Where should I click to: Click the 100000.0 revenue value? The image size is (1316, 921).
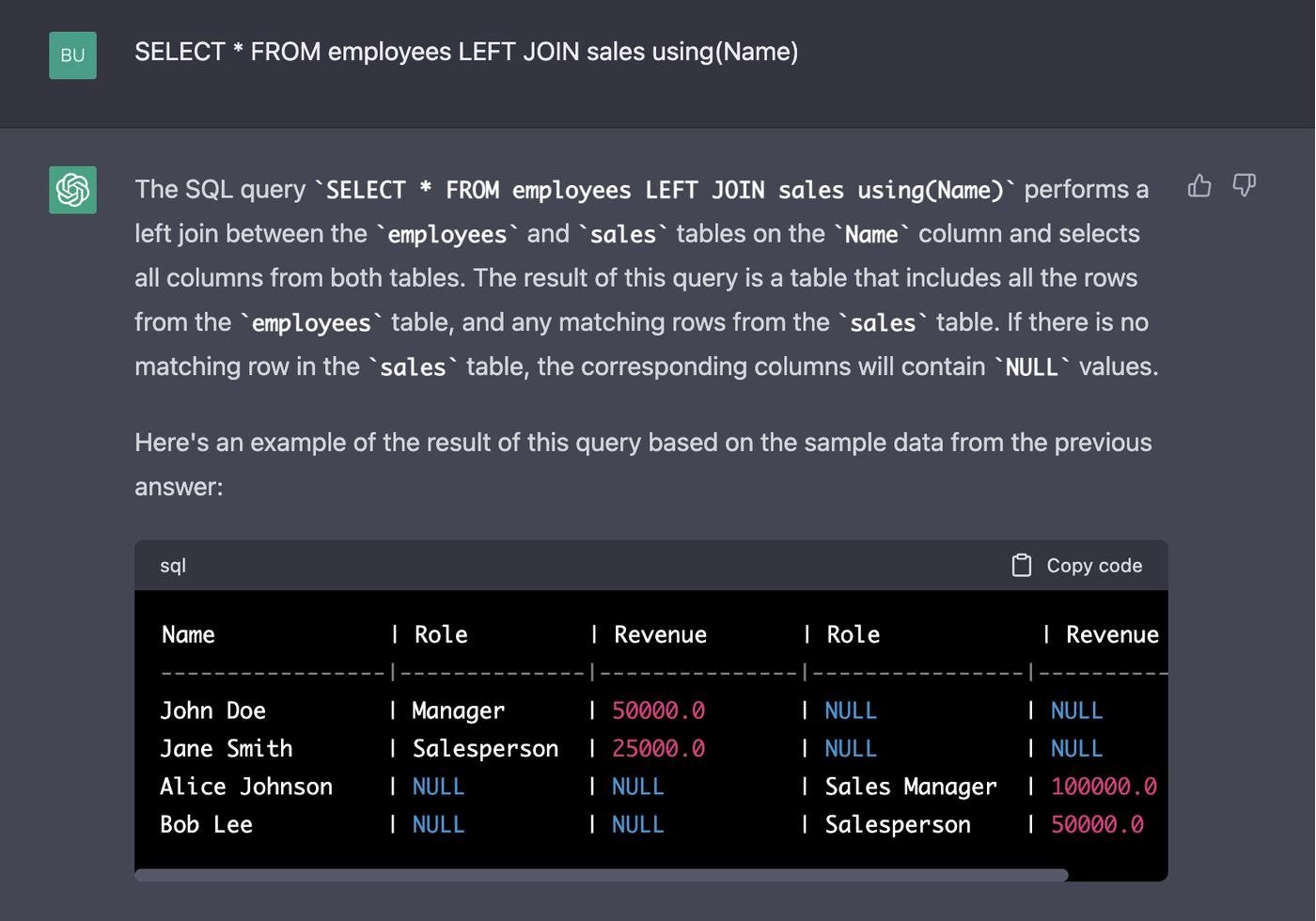[x=1104, y=787]
